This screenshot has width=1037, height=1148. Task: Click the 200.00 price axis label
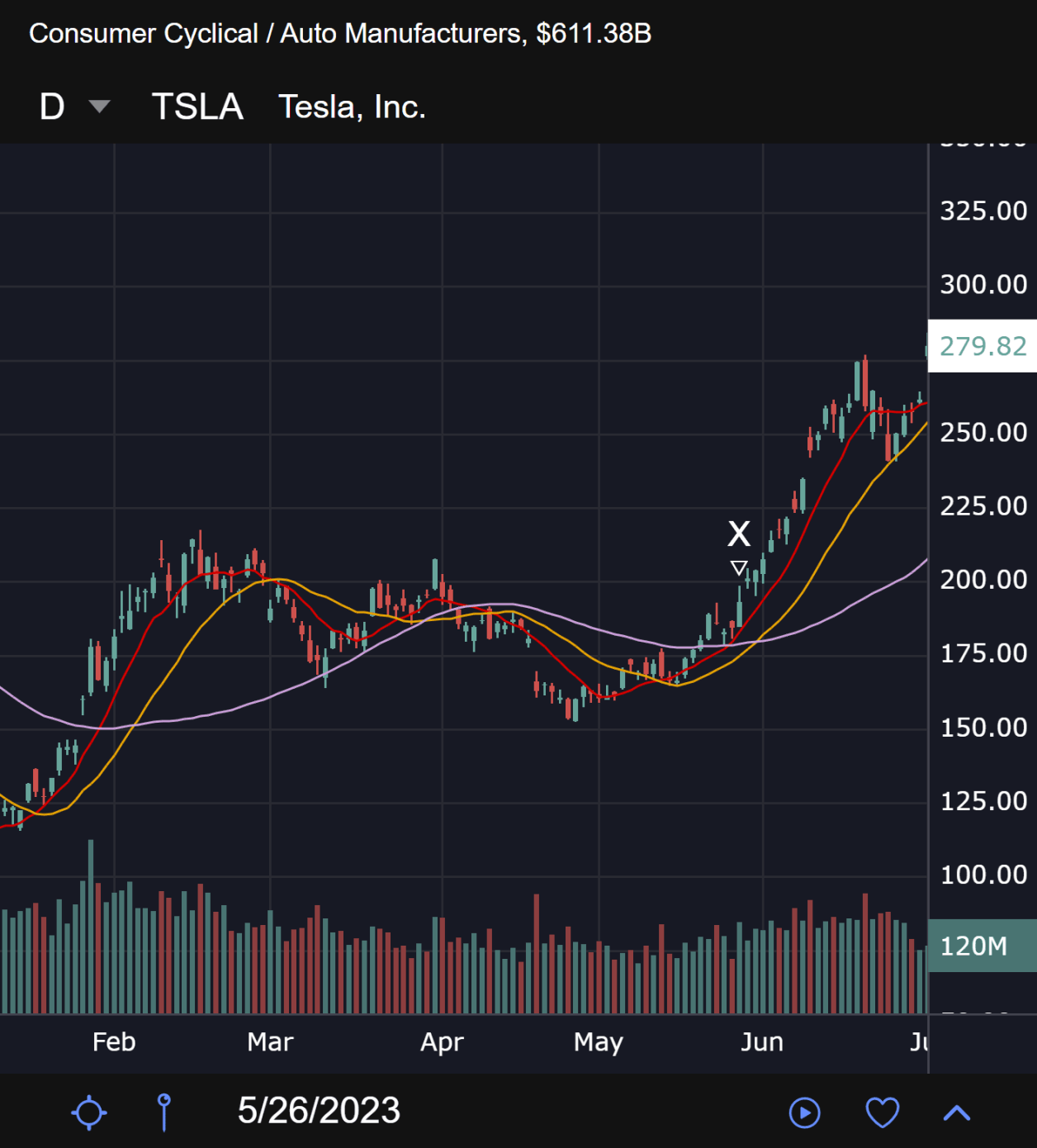pos(983,580)
